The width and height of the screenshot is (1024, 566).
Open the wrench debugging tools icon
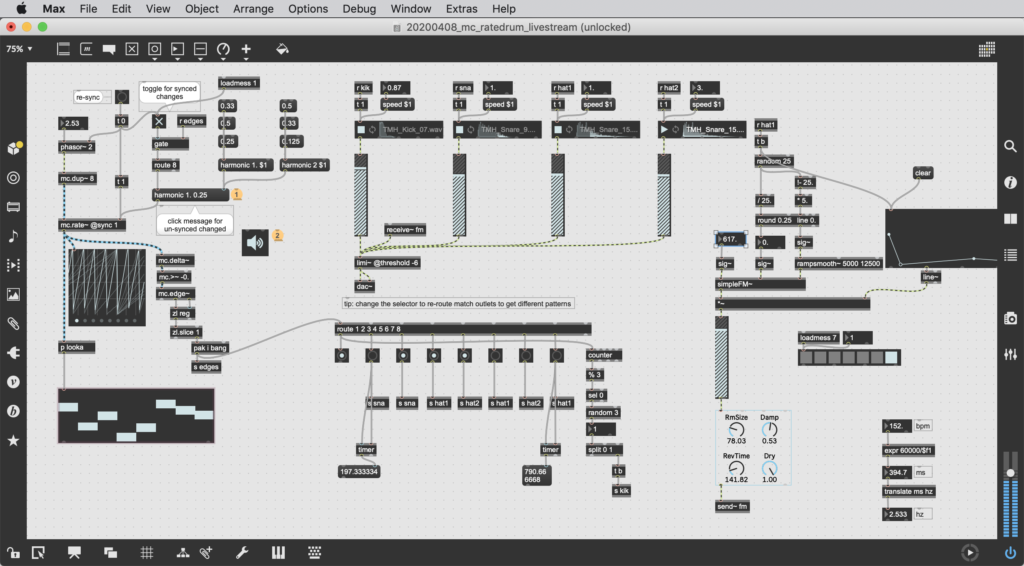242,552
